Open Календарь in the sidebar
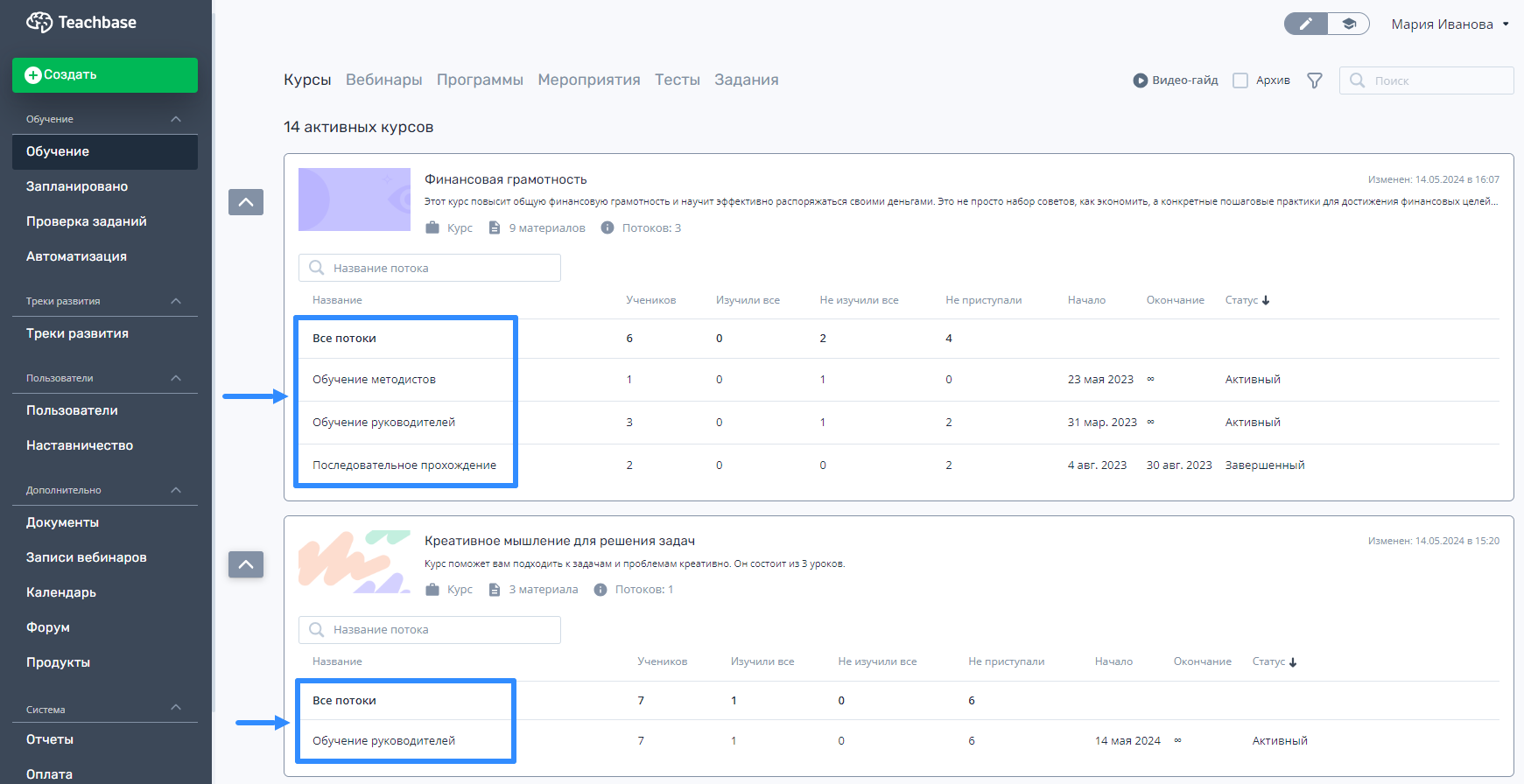The image size is (1524, 784). (x=61, y=592)
